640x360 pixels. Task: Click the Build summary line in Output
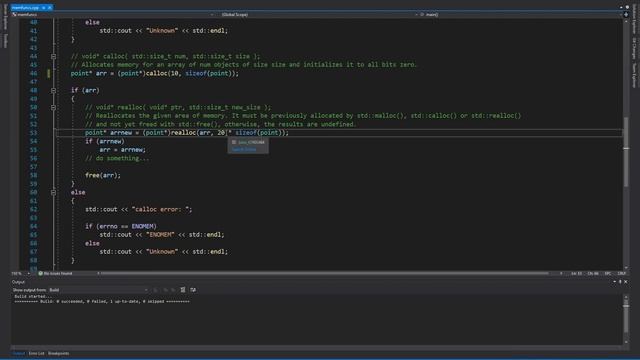click(102, 302)
